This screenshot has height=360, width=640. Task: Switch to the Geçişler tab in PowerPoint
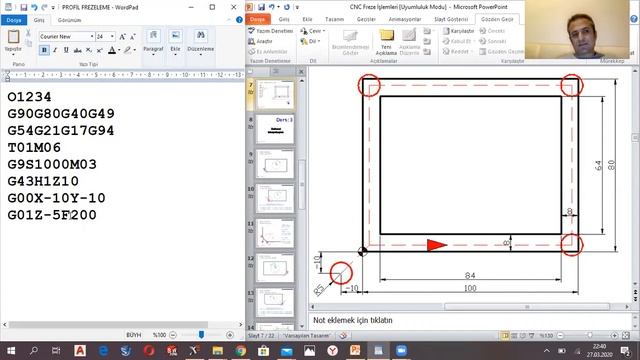click(366, 19)
